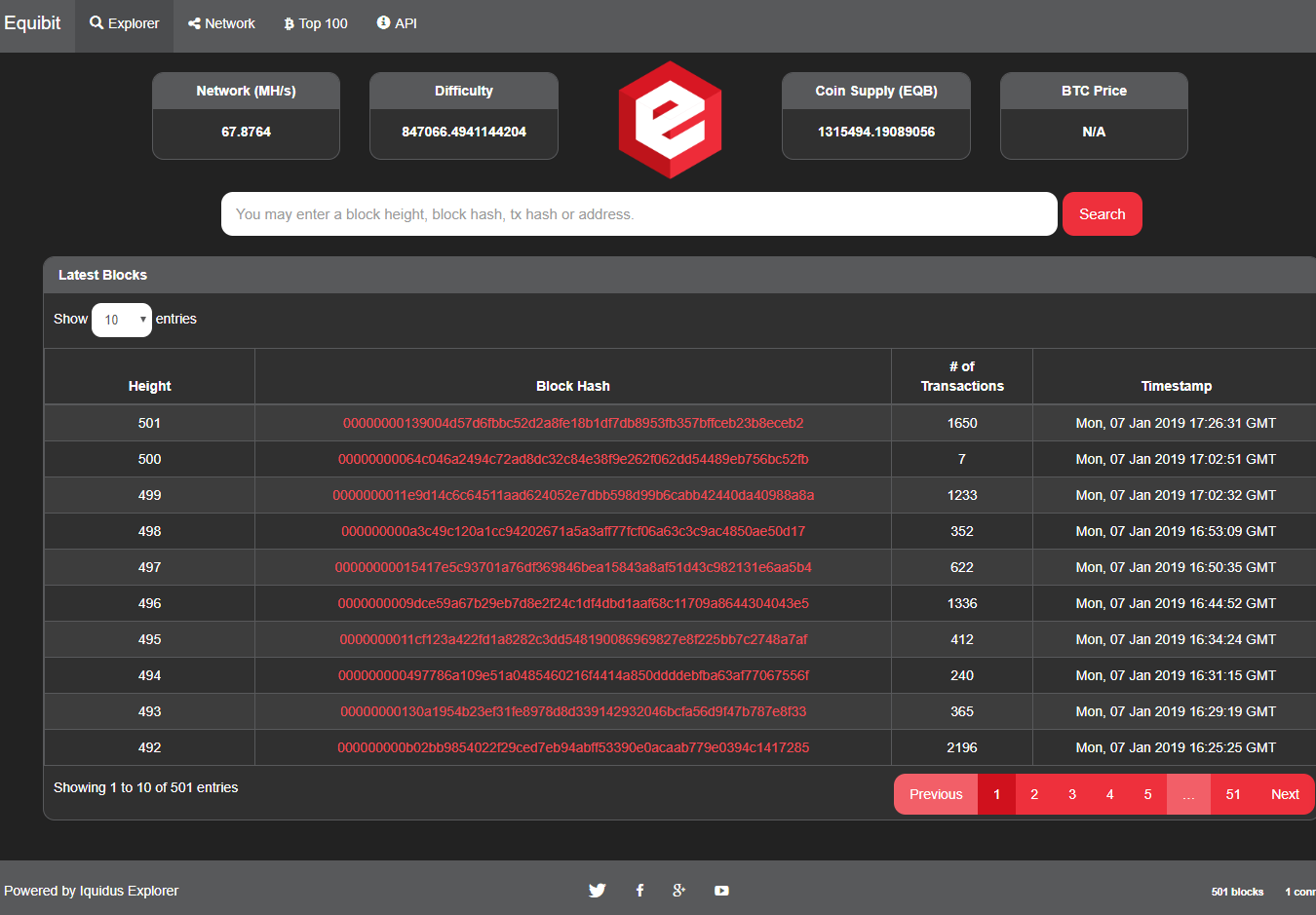Go to pagination page 4
The height and width of the screenshot is (915, 1316).
point(1109,794)
